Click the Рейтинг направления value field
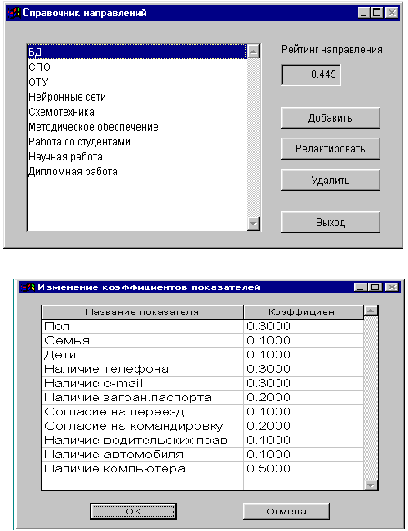 311,75
